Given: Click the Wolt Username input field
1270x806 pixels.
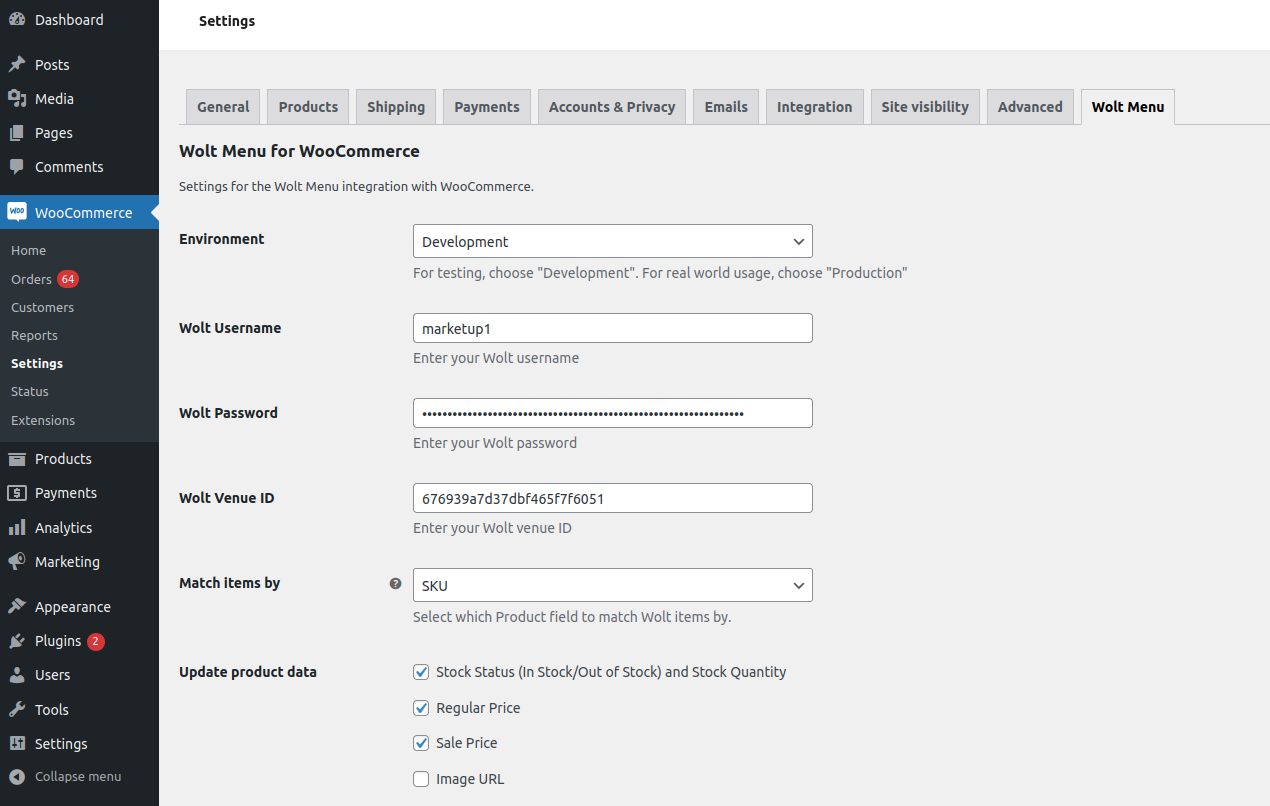Looking at the screenshot, I should 613,328.
